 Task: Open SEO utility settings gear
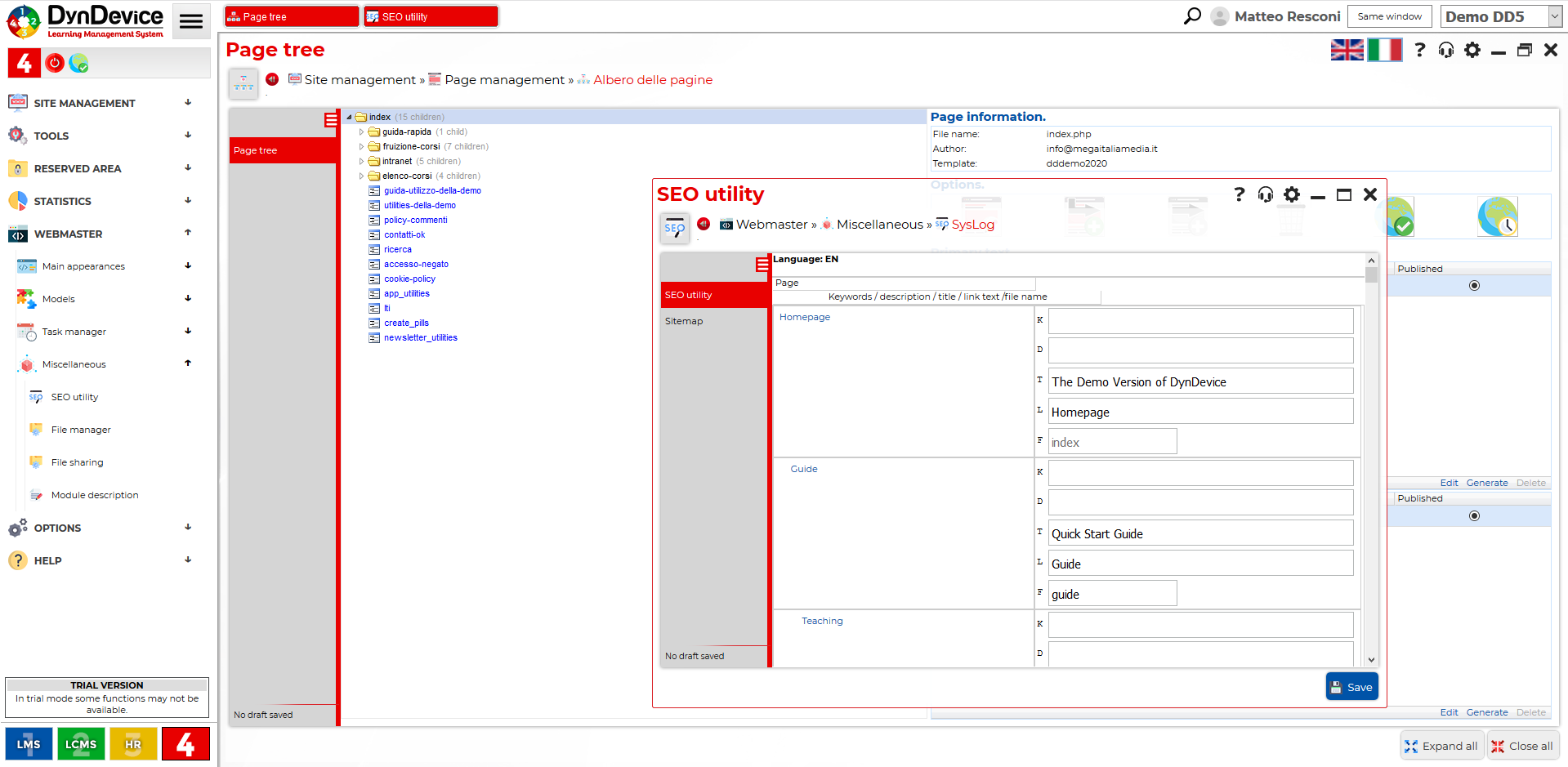click(x=1292, y=194)
